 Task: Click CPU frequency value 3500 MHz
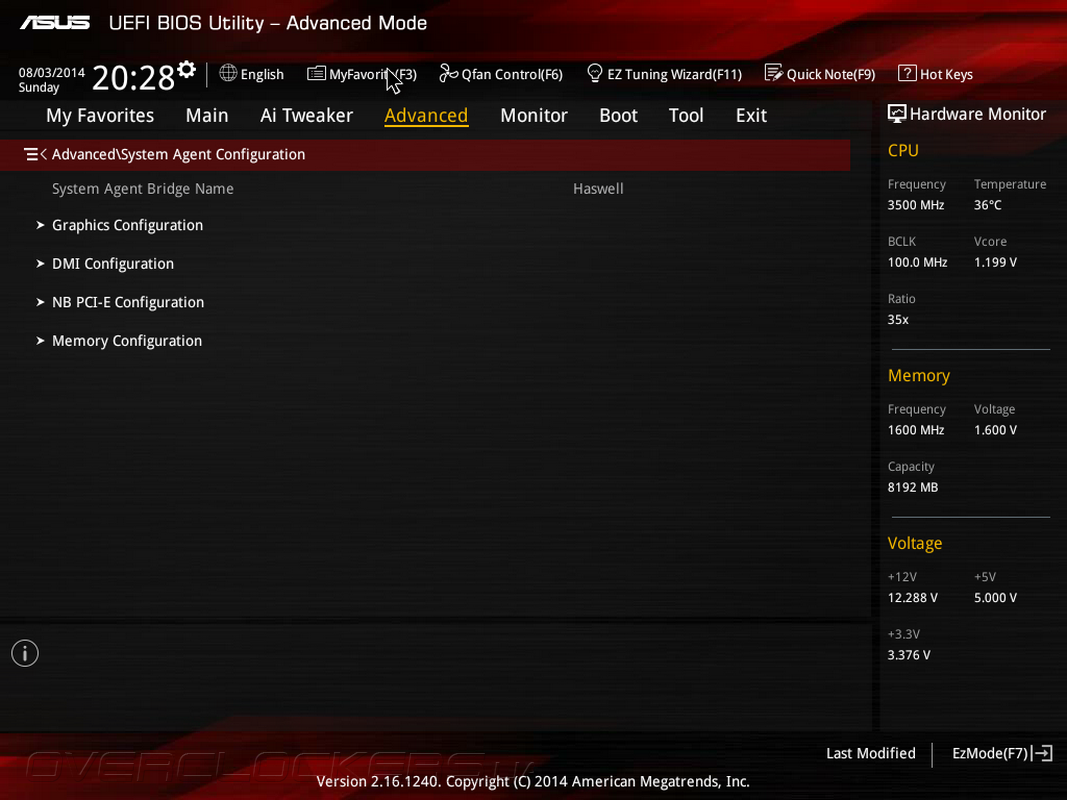click(x=915, y=205)
